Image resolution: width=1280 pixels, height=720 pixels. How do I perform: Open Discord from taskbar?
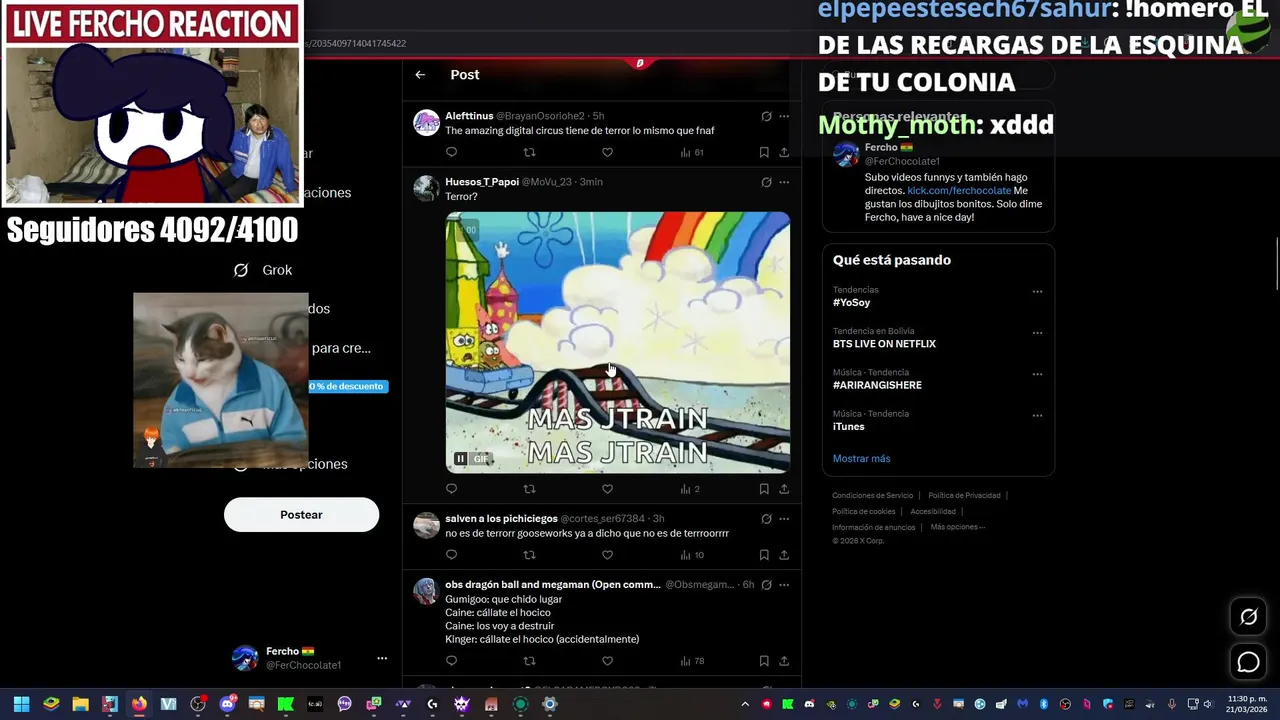227,704
